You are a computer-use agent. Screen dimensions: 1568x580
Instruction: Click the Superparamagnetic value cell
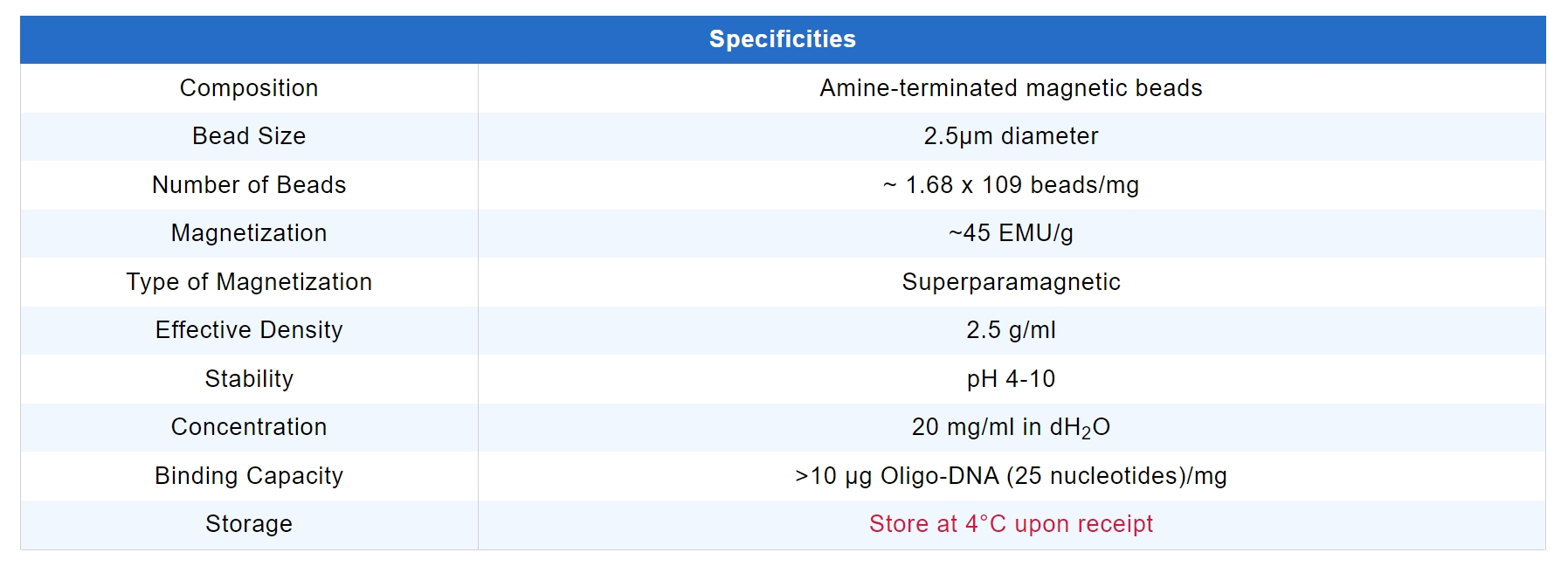pyautogui.click(x=1011, y=282)
